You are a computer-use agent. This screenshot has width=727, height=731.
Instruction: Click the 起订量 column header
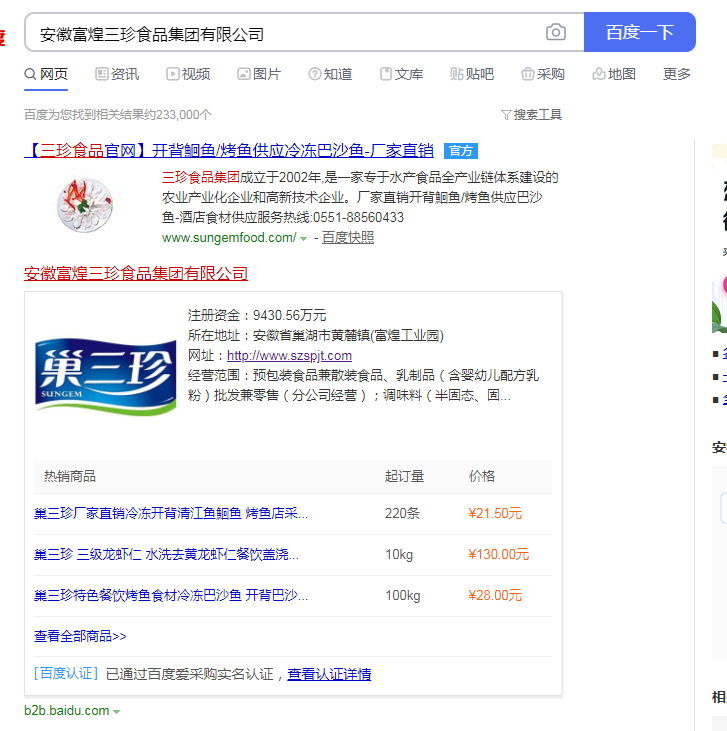click(404, 476)
